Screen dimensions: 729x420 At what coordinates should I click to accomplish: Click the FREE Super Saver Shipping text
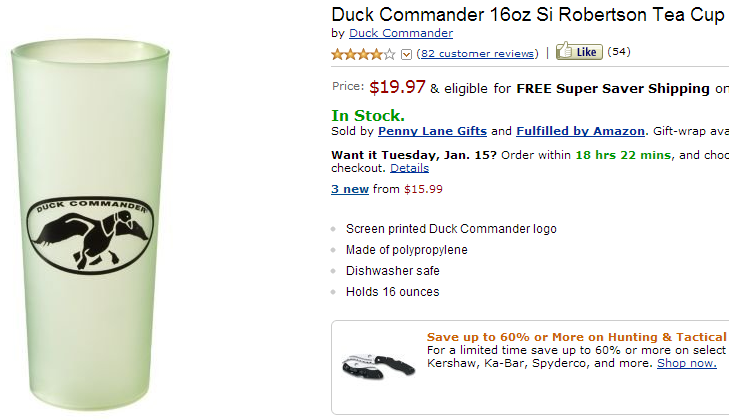pyautogui.click(x=613, y=88)
